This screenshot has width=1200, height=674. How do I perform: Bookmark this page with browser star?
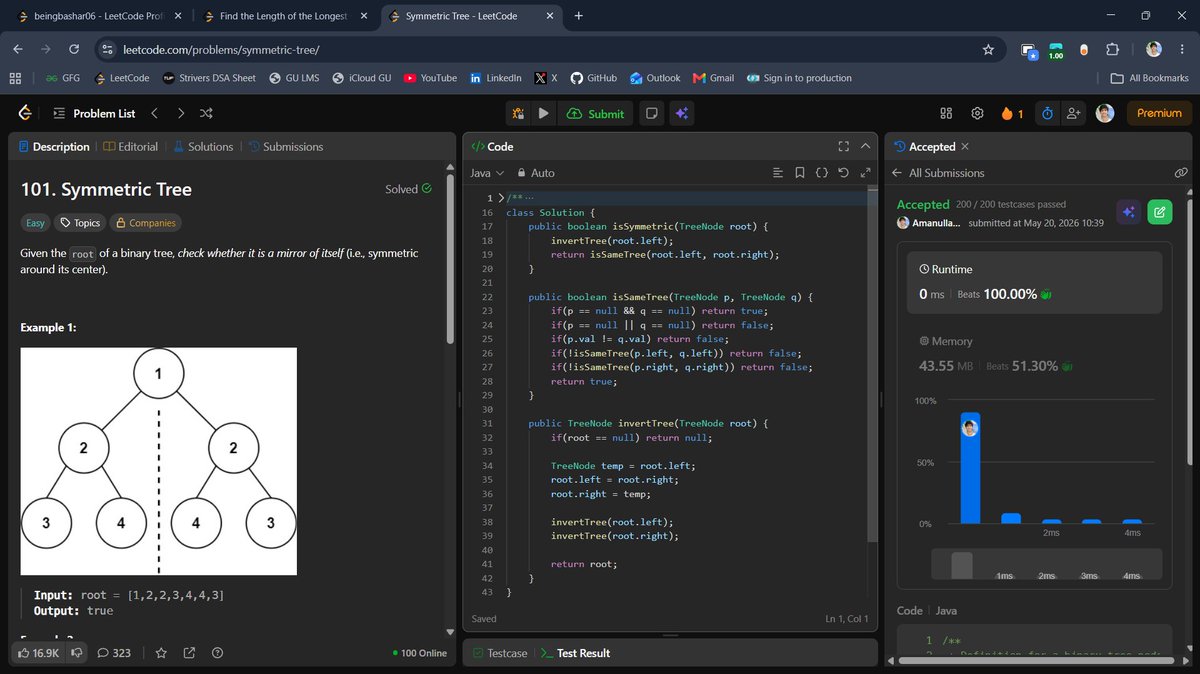pos(988,49)
